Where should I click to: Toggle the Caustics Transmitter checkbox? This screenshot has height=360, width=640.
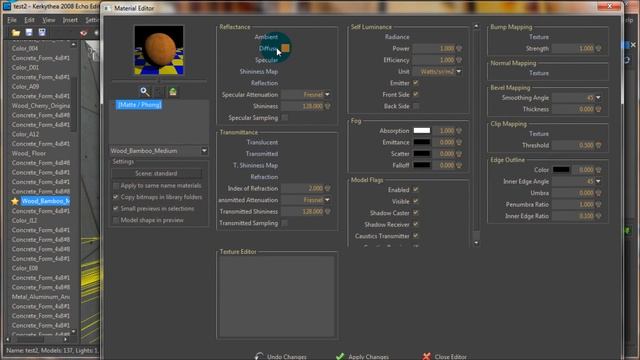click(x=416, y=236)
